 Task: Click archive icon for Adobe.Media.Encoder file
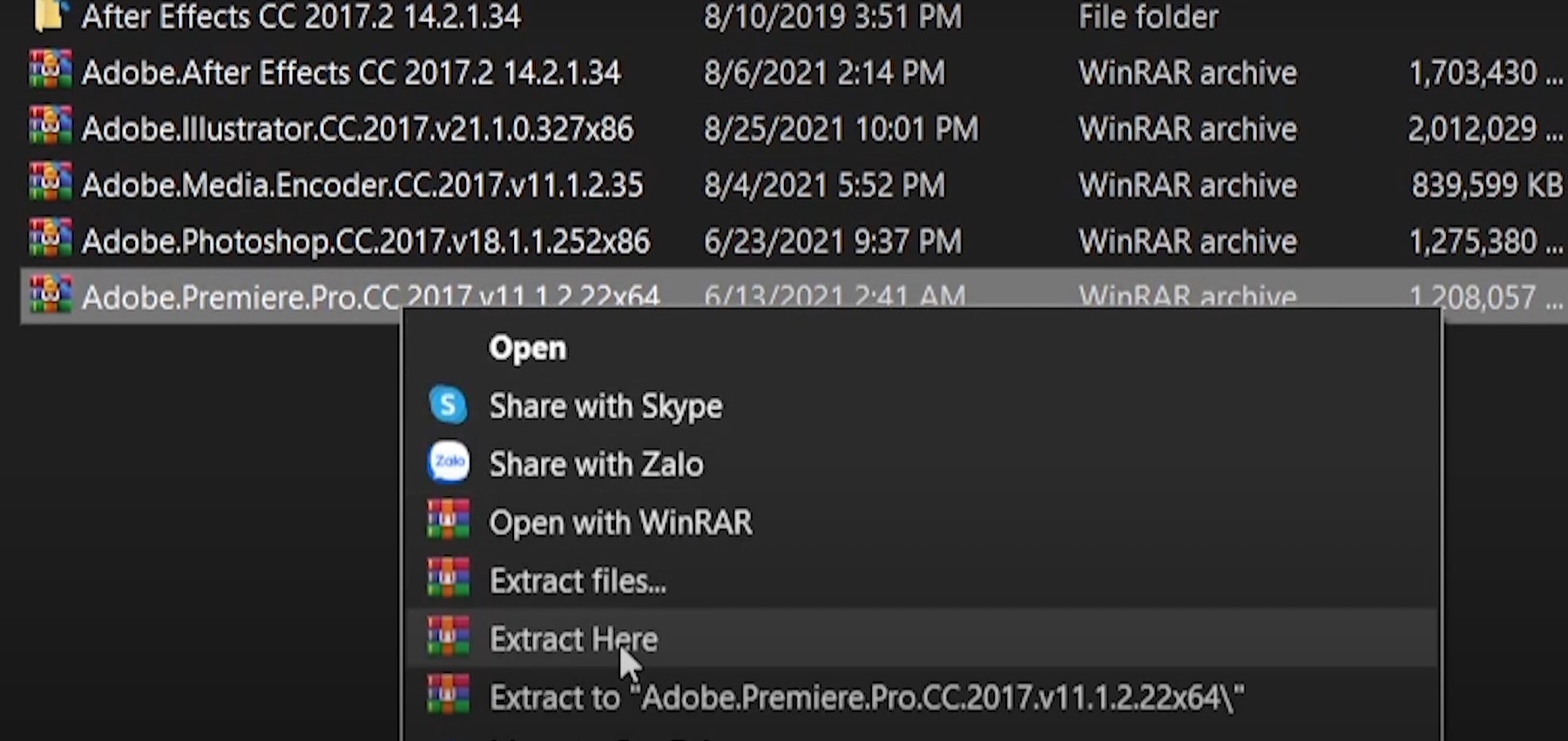(x=50, y=184)
